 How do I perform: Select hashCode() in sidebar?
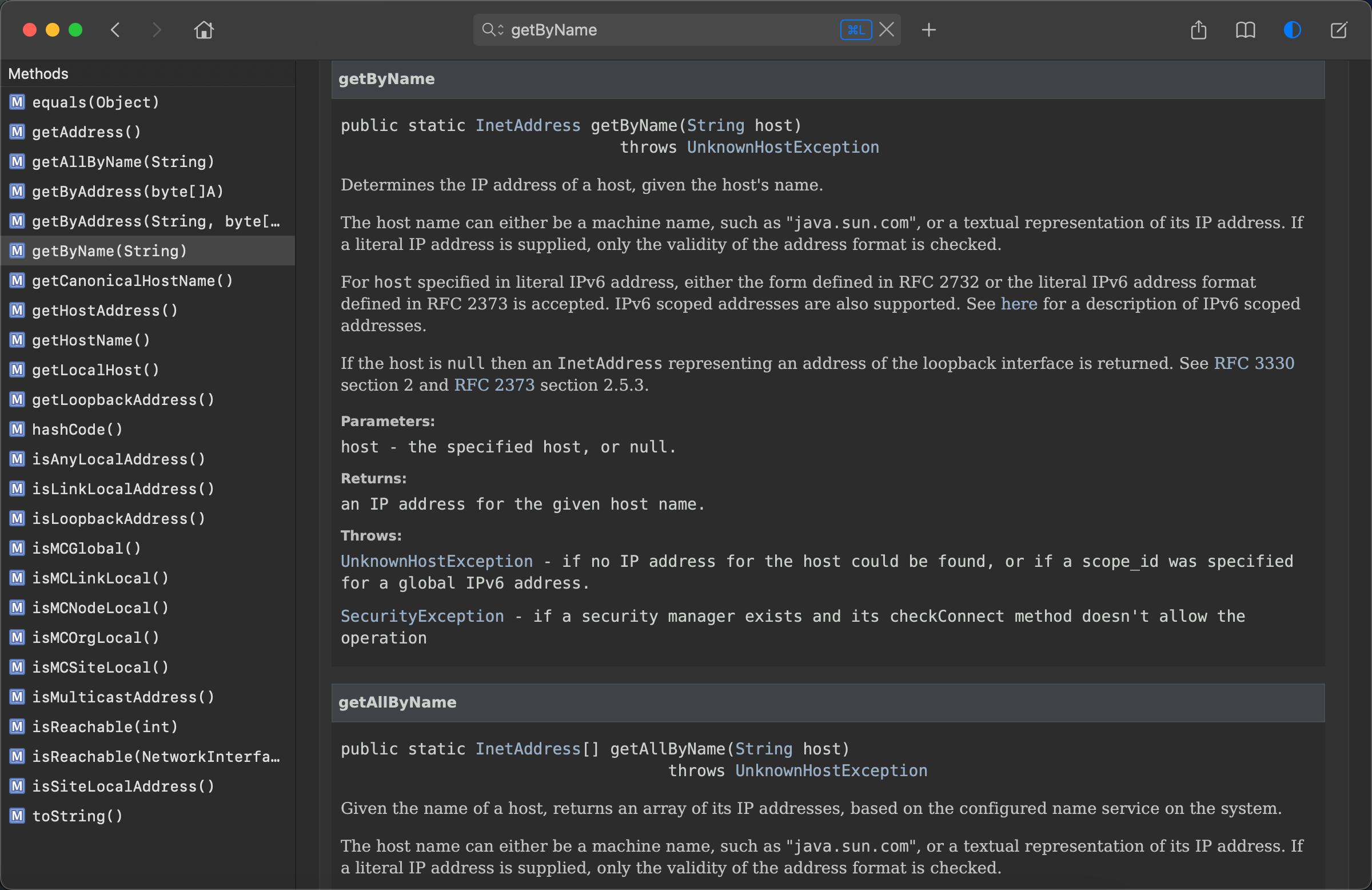tap(148, 429)
